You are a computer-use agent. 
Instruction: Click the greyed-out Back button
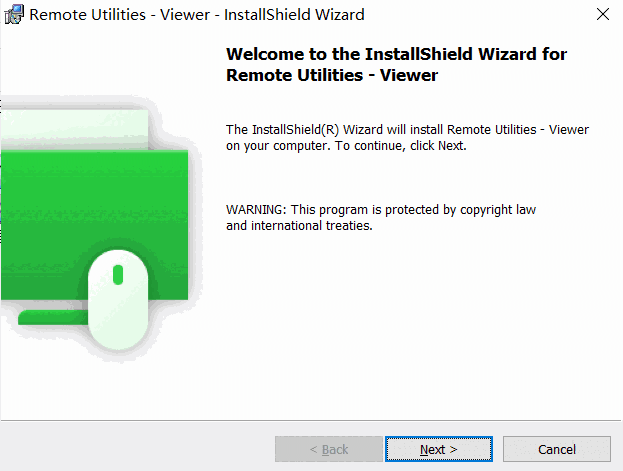(328, 449)
